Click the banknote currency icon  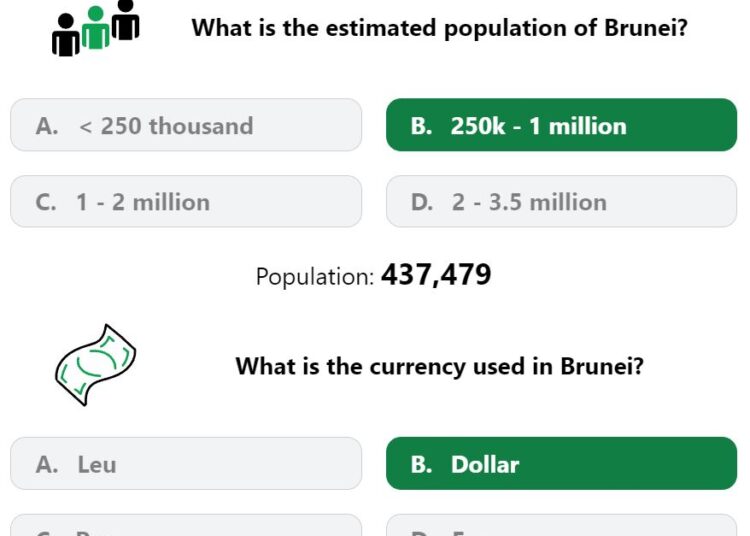96,365
